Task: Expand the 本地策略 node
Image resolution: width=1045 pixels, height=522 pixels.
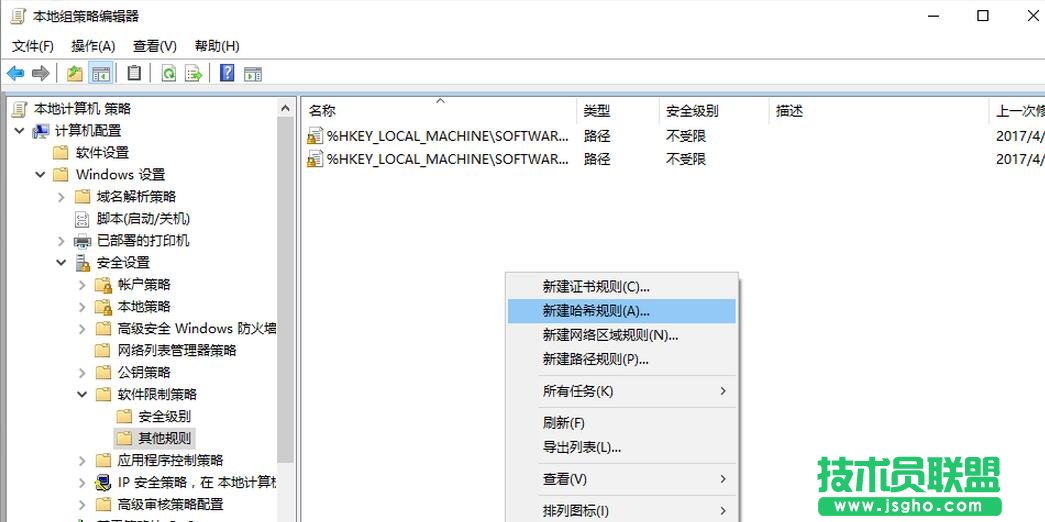Action: tap(82, 307)
